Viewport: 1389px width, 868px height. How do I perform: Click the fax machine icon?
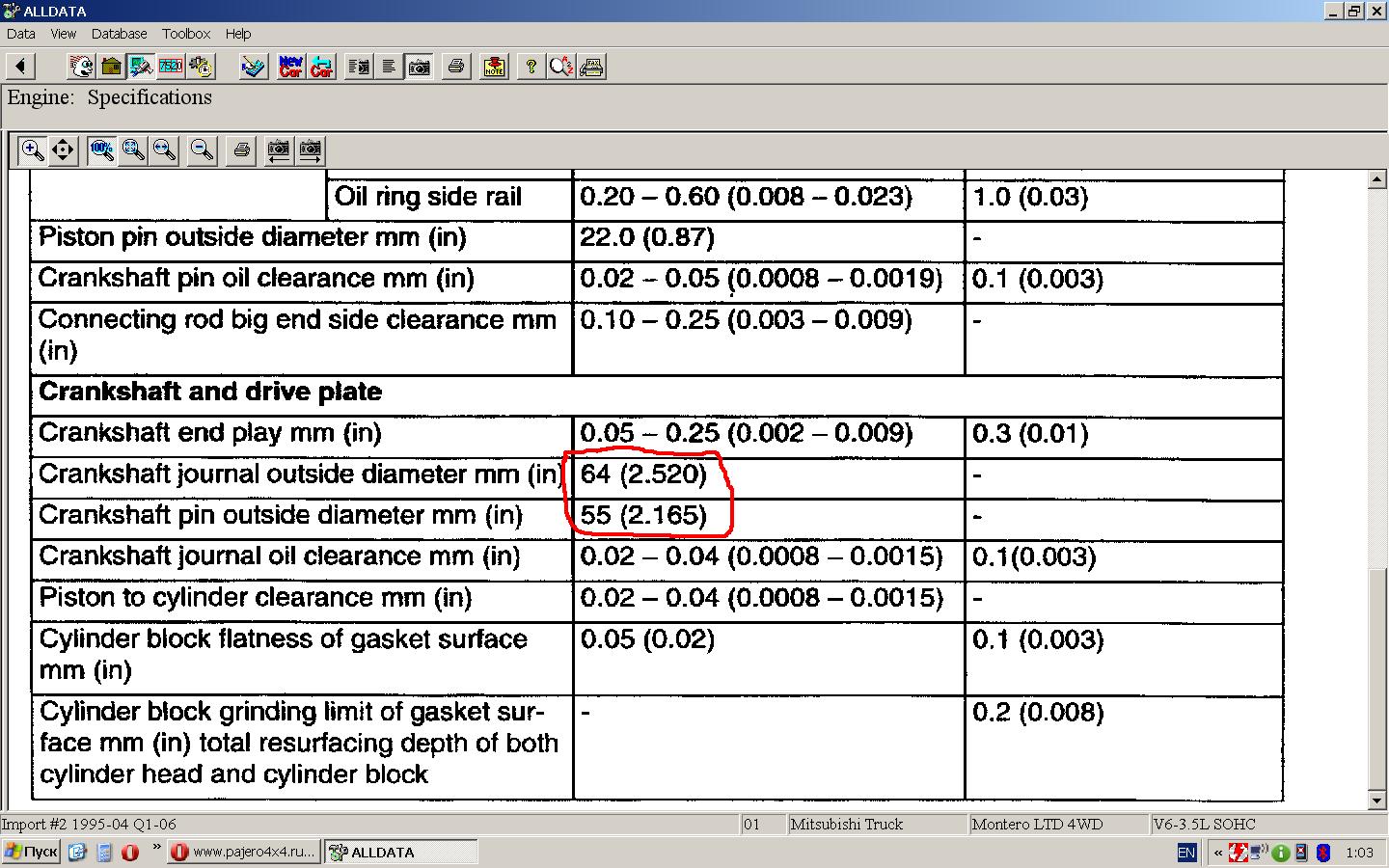click(592, 67)
